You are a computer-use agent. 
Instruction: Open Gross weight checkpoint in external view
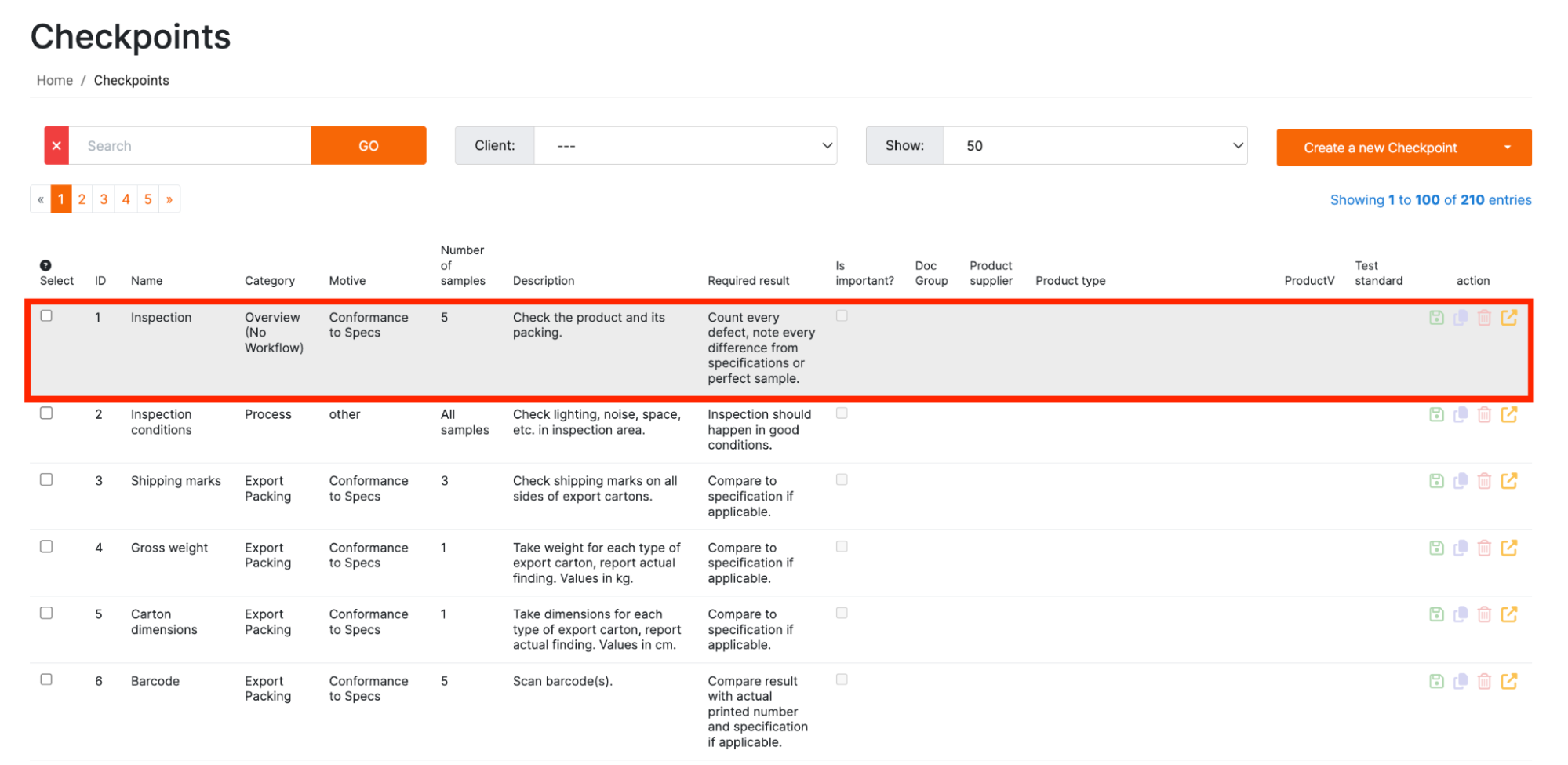coord(1508,548)
